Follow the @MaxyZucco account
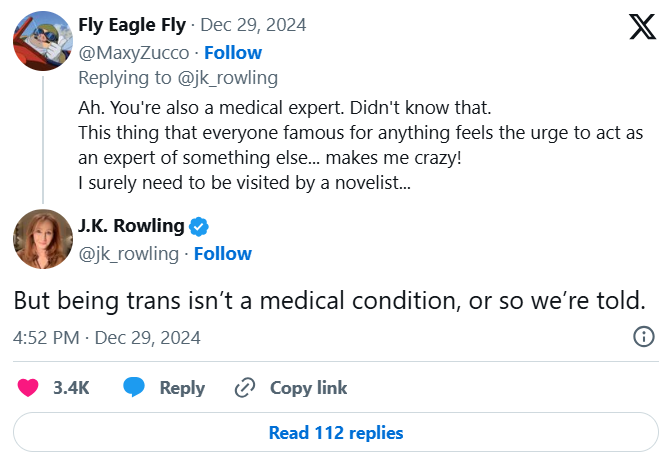This screenshot has width=672, height=464. coord(233,53)
